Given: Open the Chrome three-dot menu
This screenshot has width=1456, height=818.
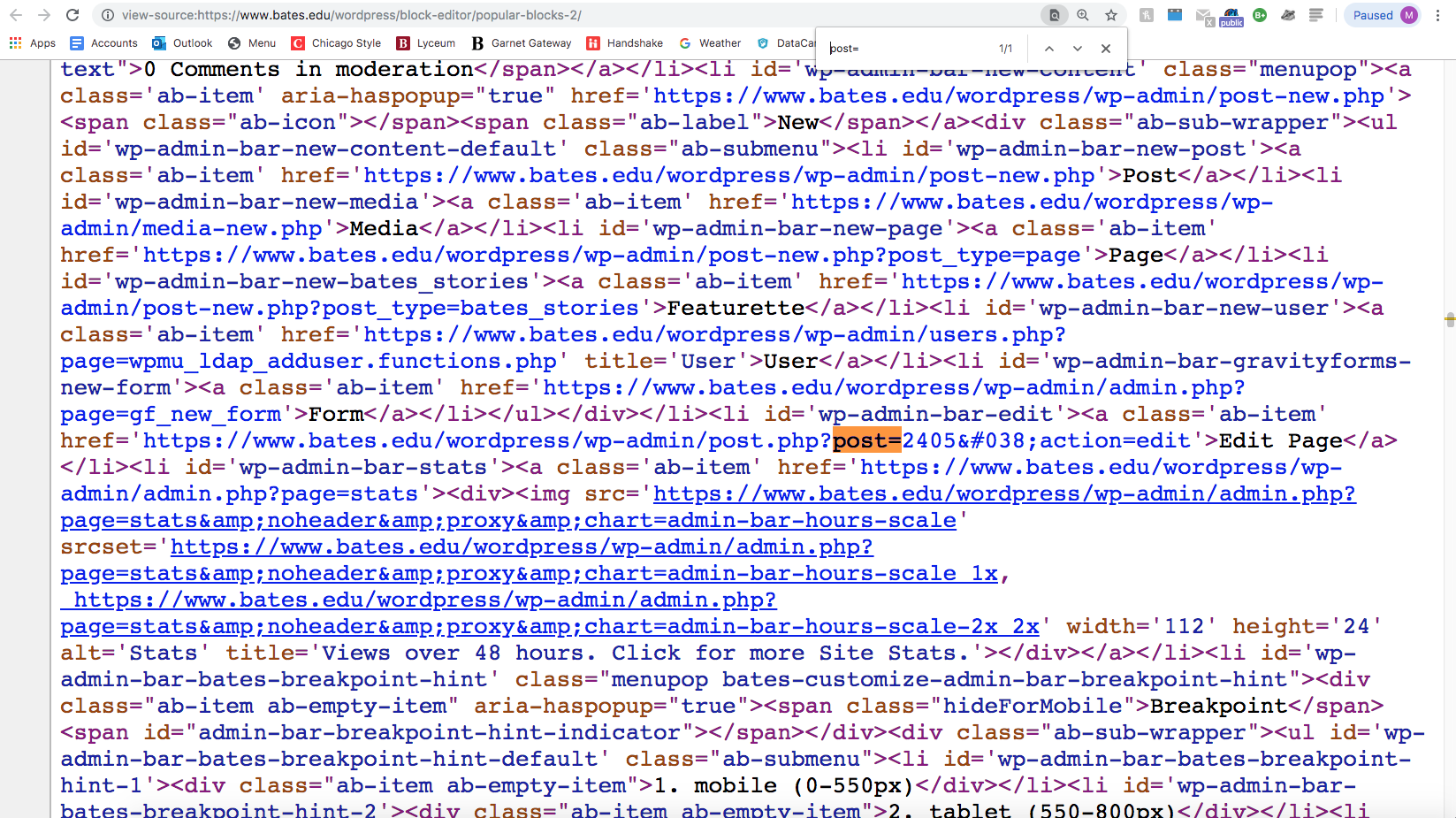Looking at the screenshot, I should point(1438,15).
